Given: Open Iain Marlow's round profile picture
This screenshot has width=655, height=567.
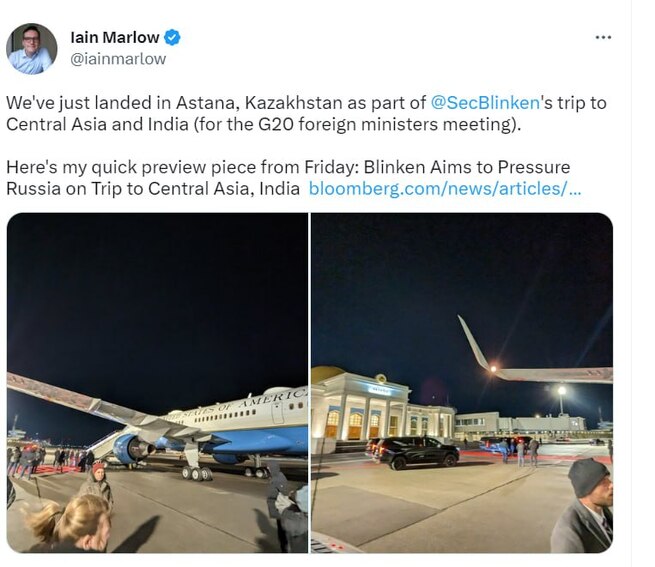Looking at the screenshot, I should click(x=32, y=49).
